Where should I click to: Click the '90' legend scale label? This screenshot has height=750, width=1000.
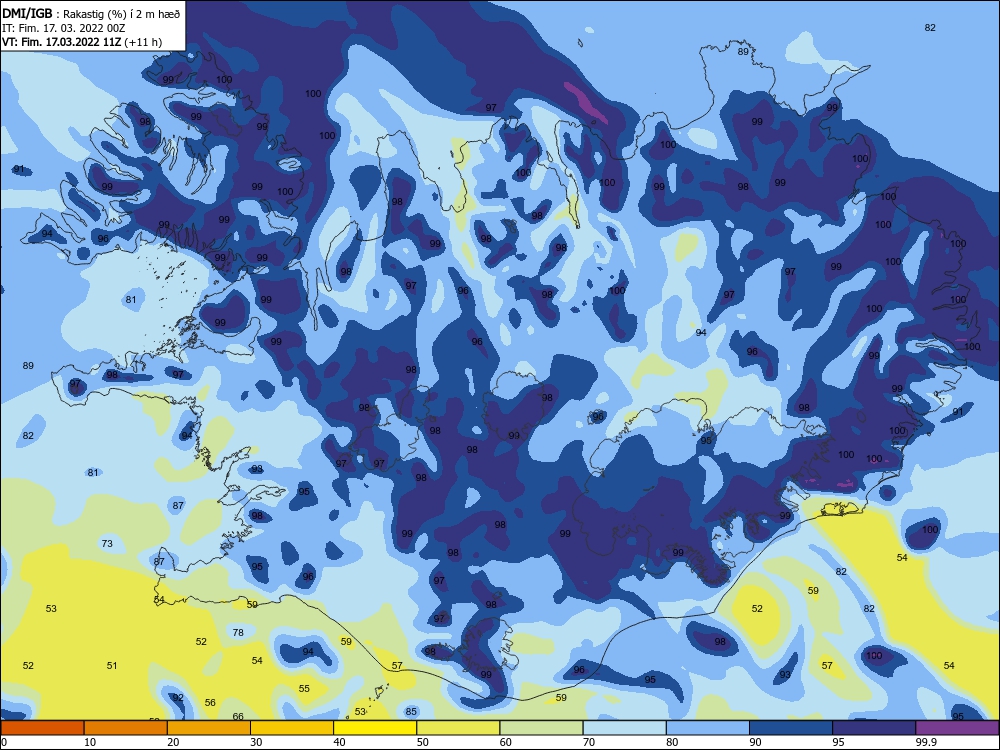755,742
